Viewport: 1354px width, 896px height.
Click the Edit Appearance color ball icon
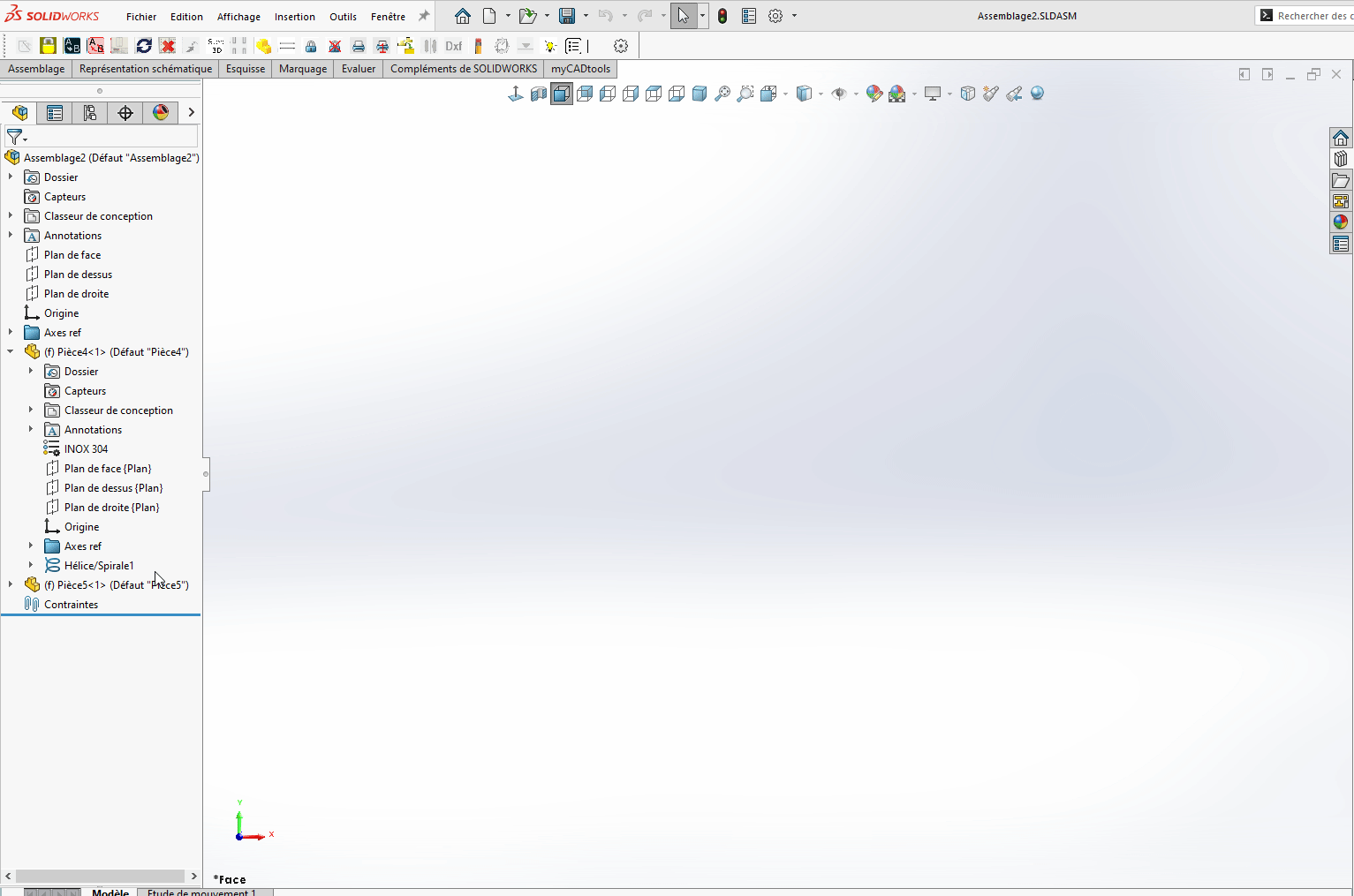874,94
